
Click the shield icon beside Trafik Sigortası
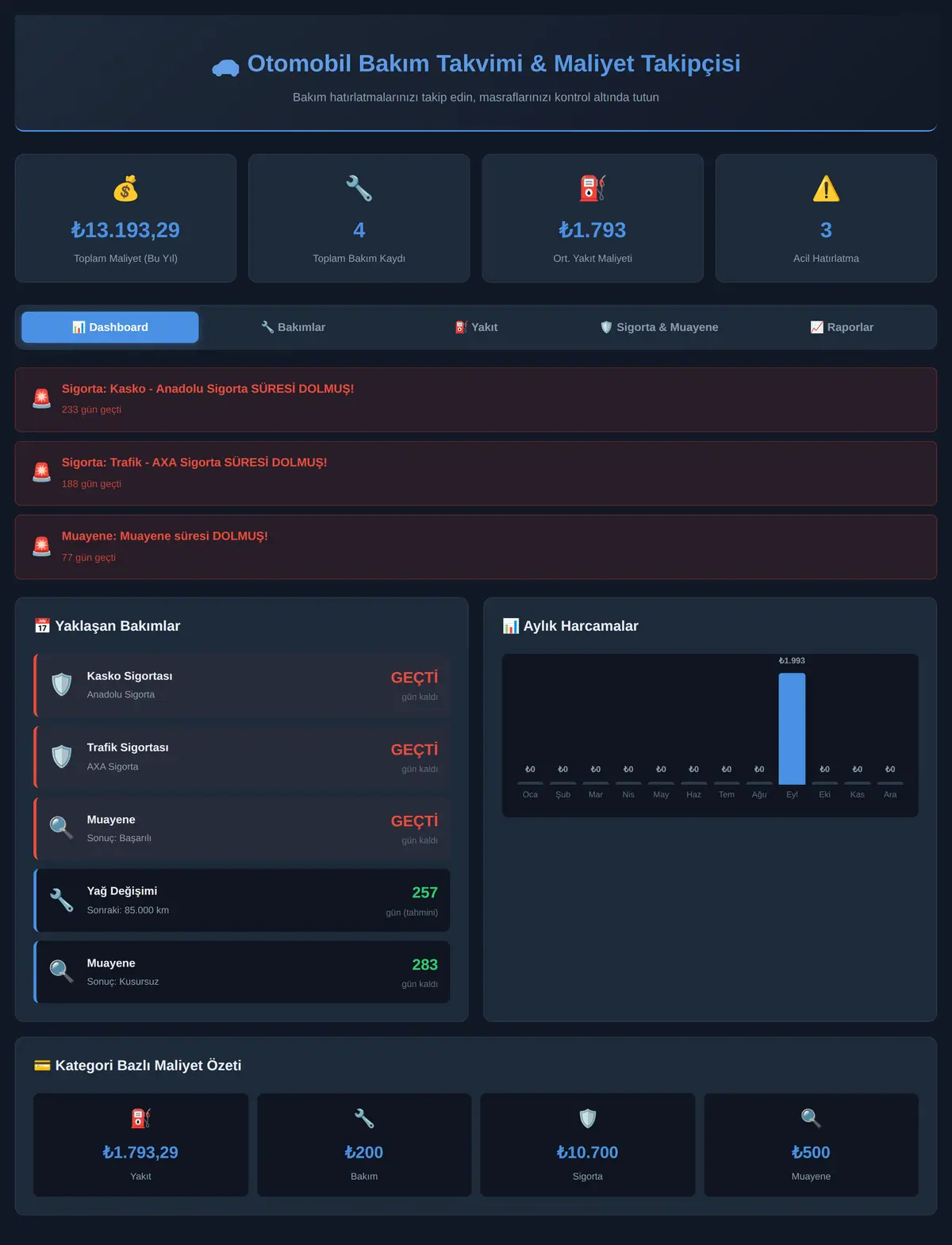pyautogui.click(x=62, y=756)
